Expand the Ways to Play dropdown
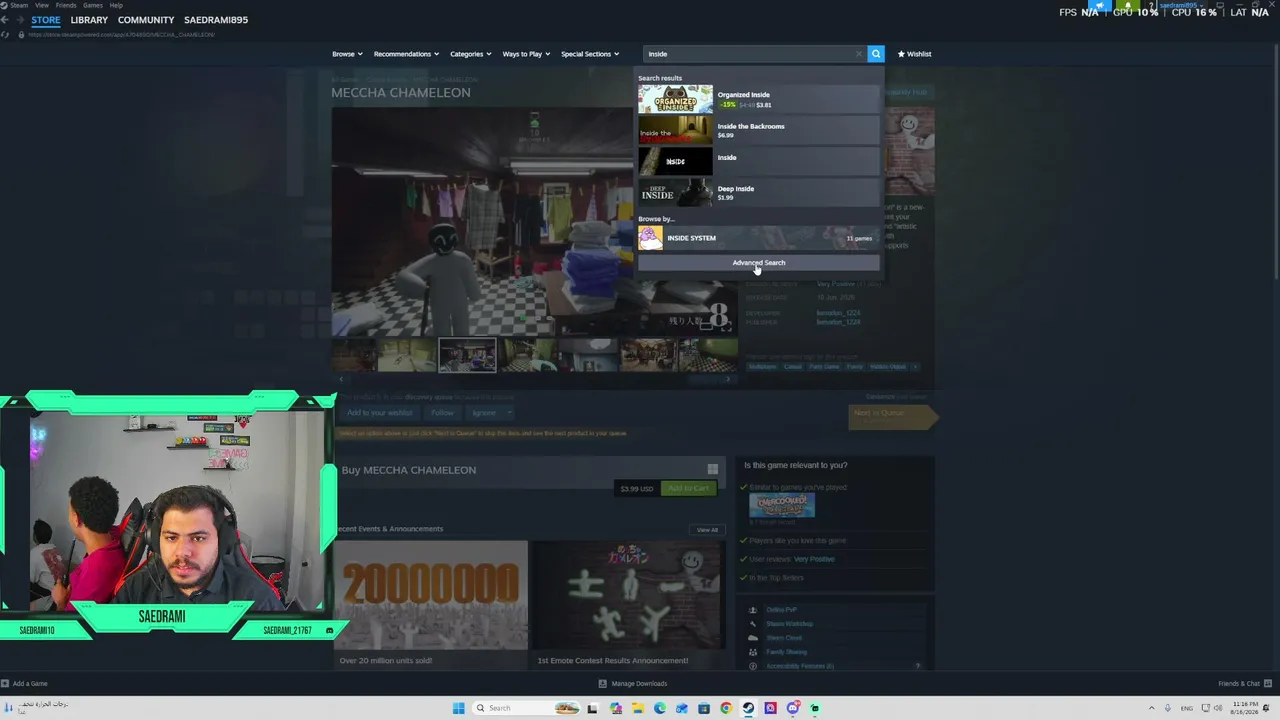The width and height of the screenshot is (1280, 720). pos(526,54)
